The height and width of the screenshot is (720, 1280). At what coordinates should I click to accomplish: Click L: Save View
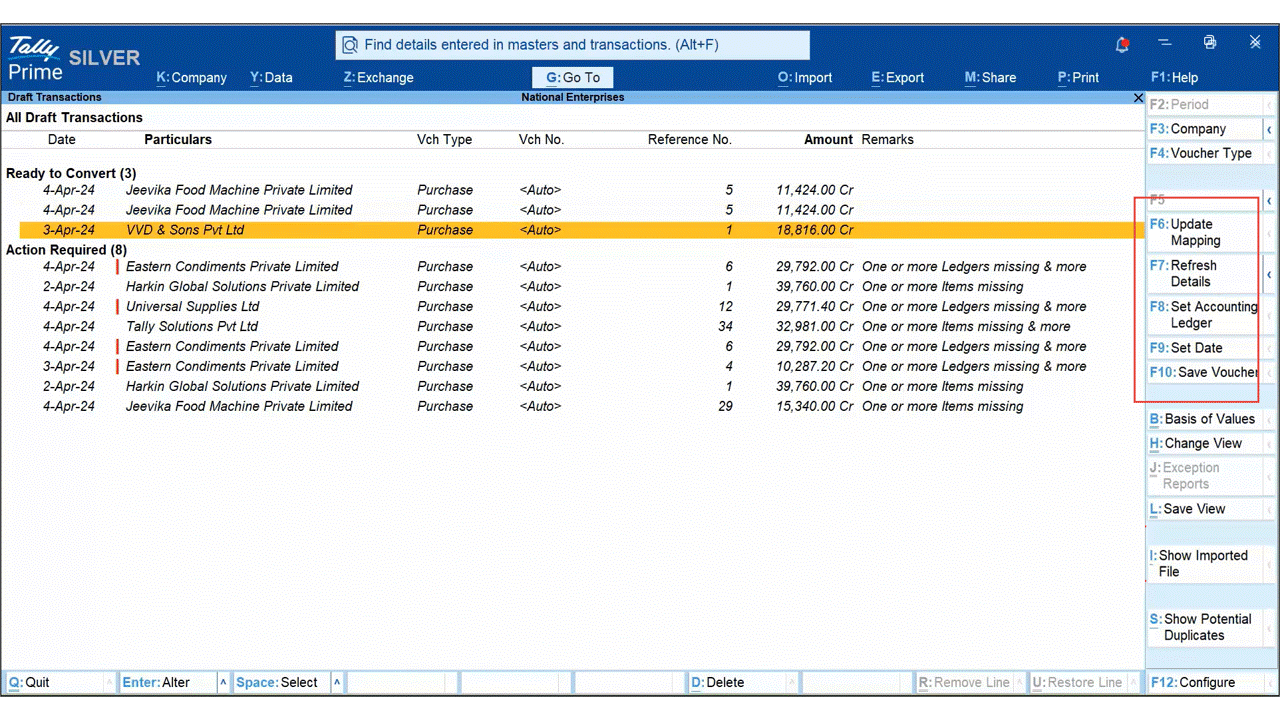coord(1205,509)
